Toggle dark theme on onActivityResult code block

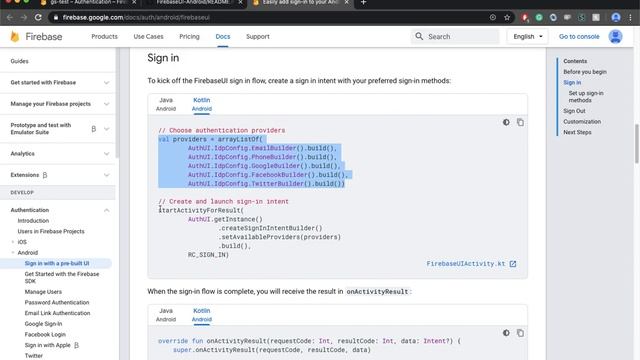pyautogui.click(x=506, y=333)
